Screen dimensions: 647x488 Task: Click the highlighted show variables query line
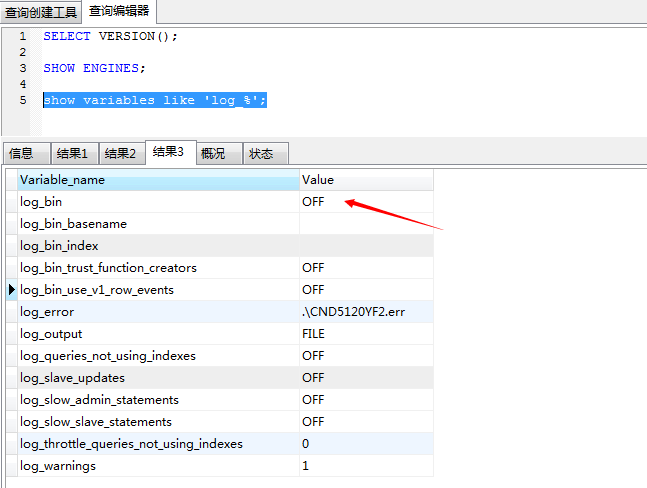(155, 100)
